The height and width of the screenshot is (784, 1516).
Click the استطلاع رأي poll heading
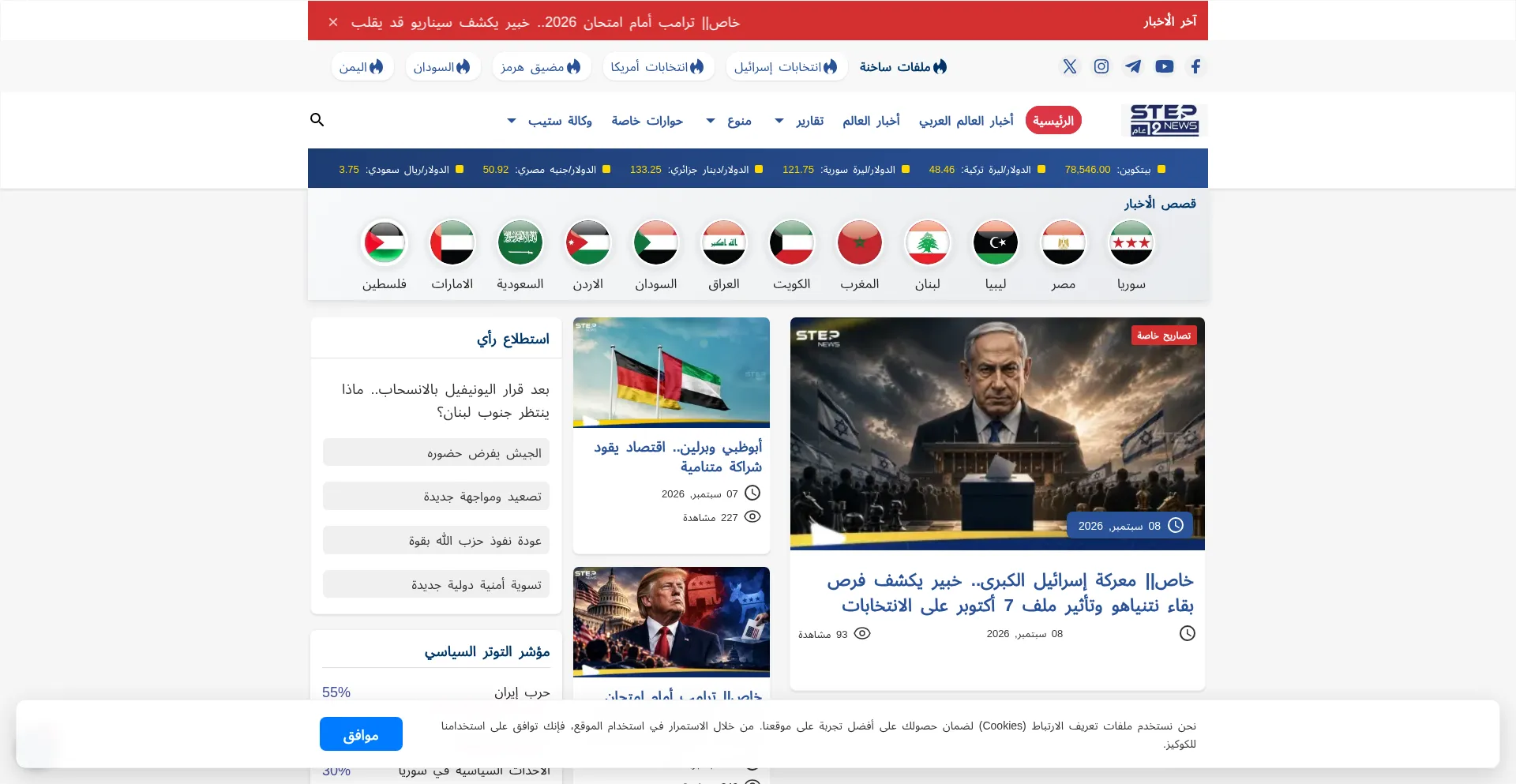pyautogui.click(x=513, y=339)
